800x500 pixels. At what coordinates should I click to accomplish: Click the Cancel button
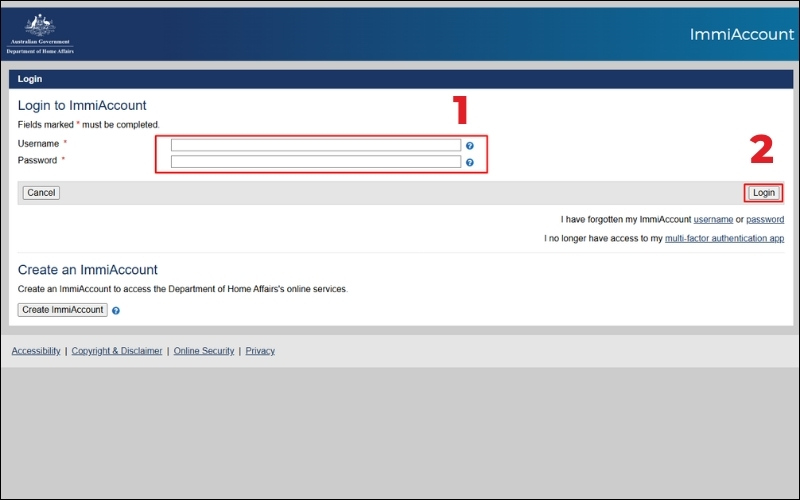[x=41, y=193]
